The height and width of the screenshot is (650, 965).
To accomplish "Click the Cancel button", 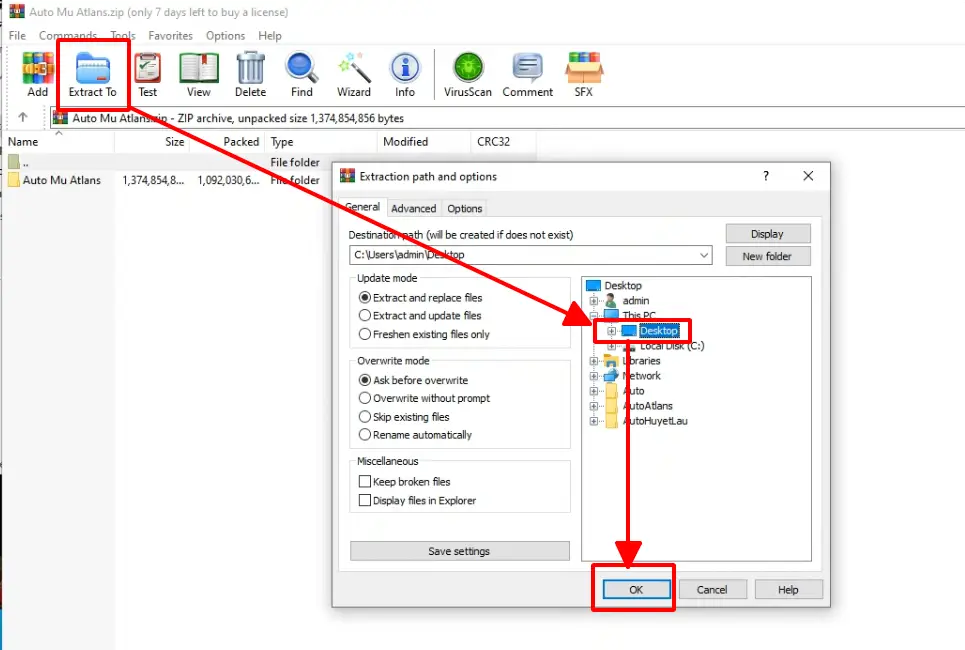I will [x=712, y=590].
